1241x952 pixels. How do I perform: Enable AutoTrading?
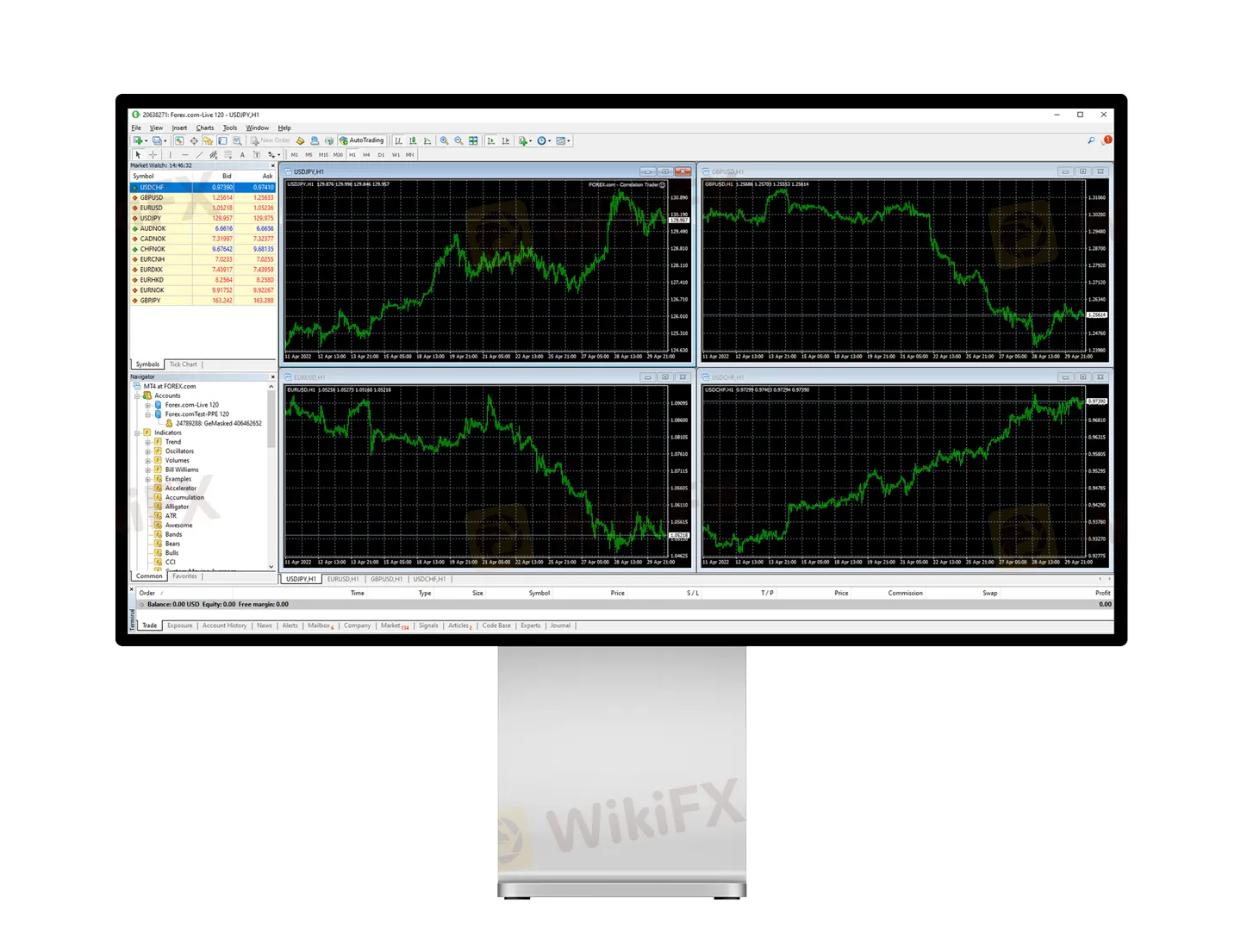point(362,140)
